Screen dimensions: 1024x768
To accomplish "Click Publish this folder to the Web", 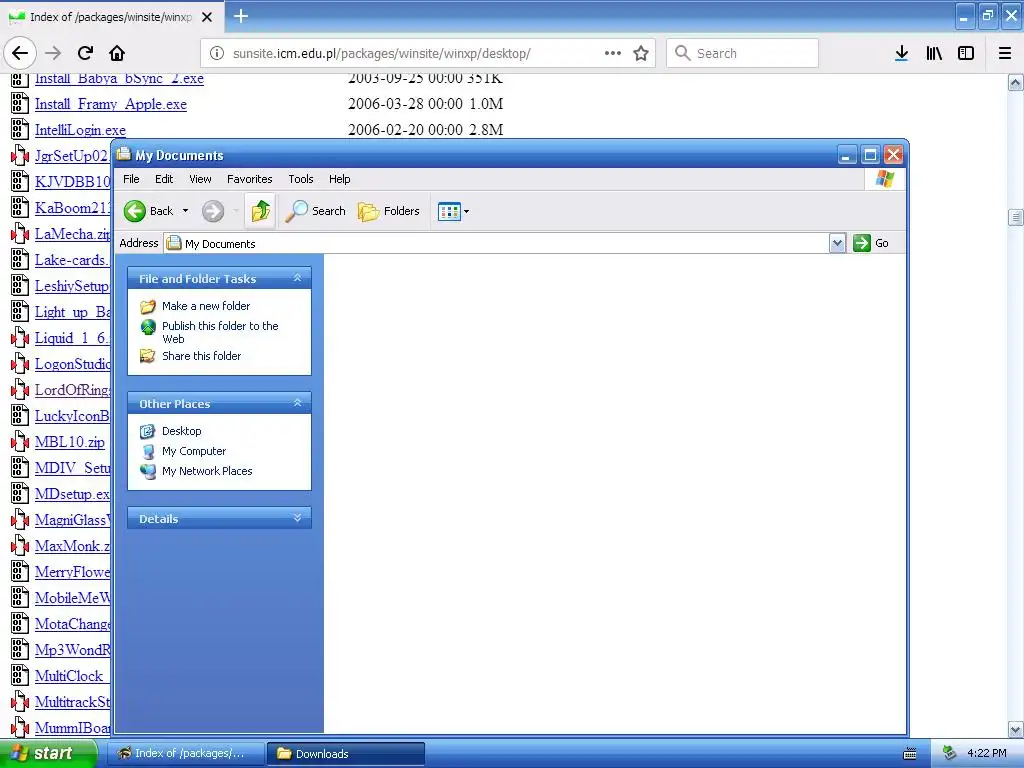I will (x=220, y=332).
